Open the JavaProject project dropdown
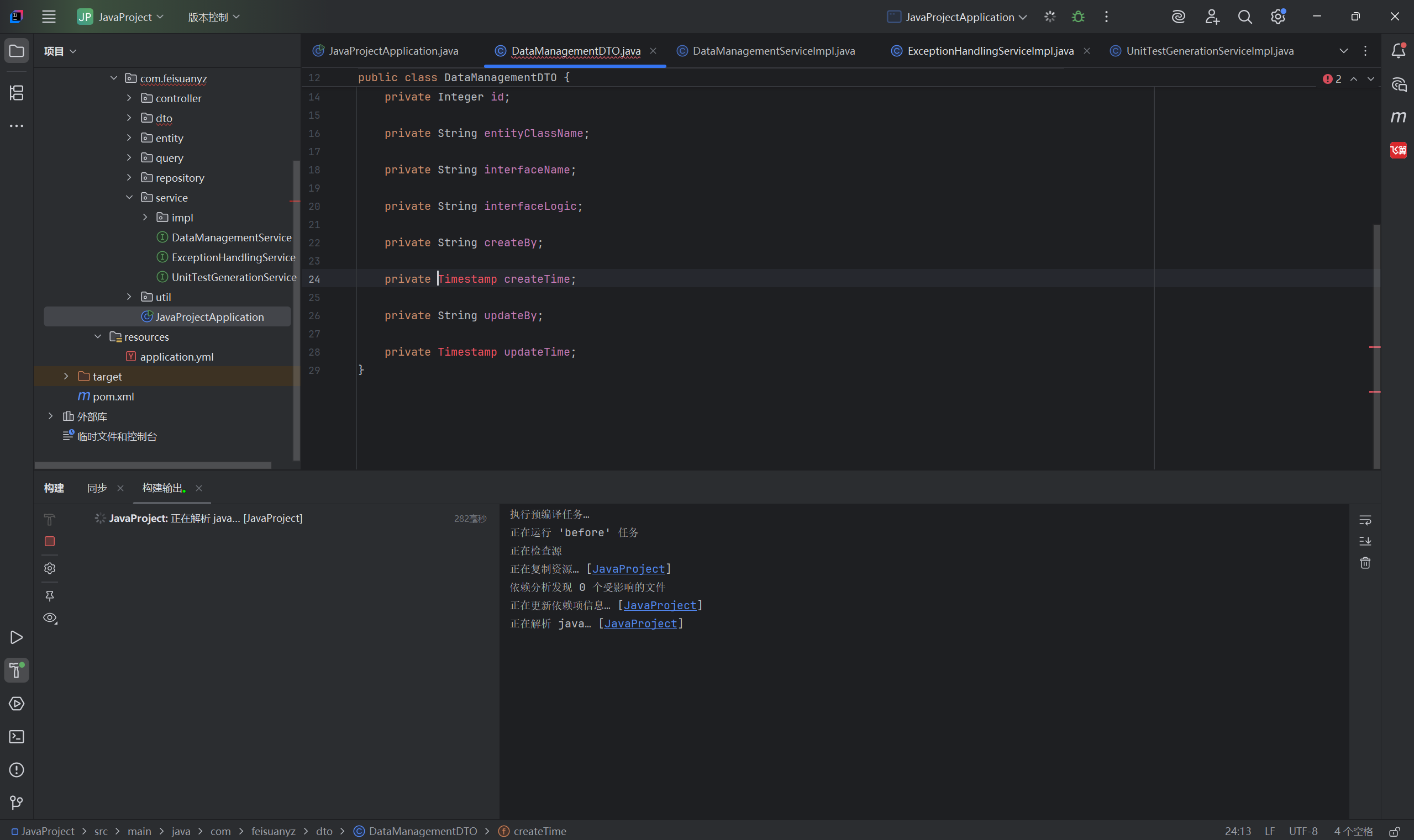Screen dimensions: 1414x840 (x=120, y=17)
